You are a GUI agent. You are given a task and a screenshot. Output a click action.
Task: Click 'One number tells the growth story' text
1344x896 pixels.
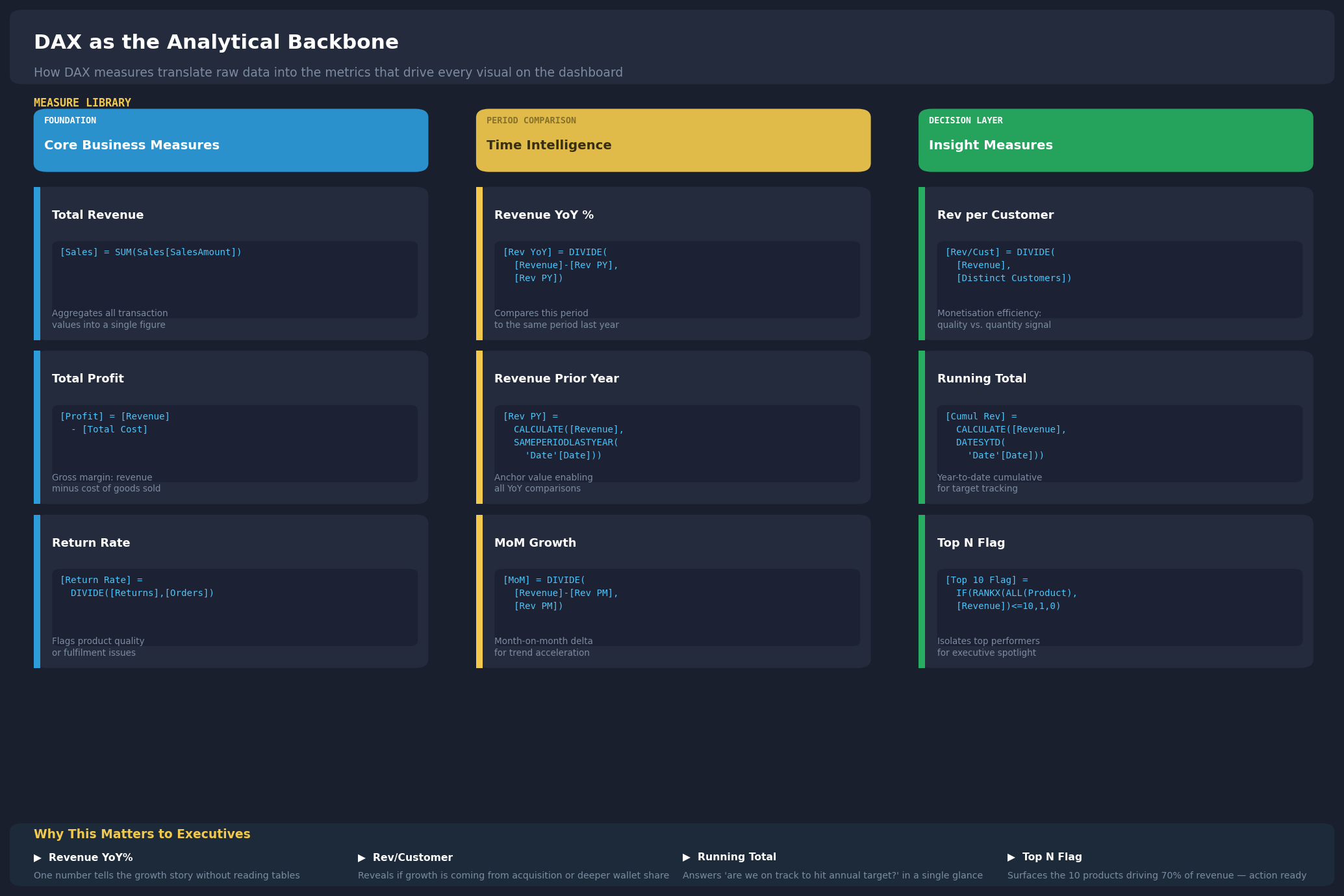pos(167,875)
